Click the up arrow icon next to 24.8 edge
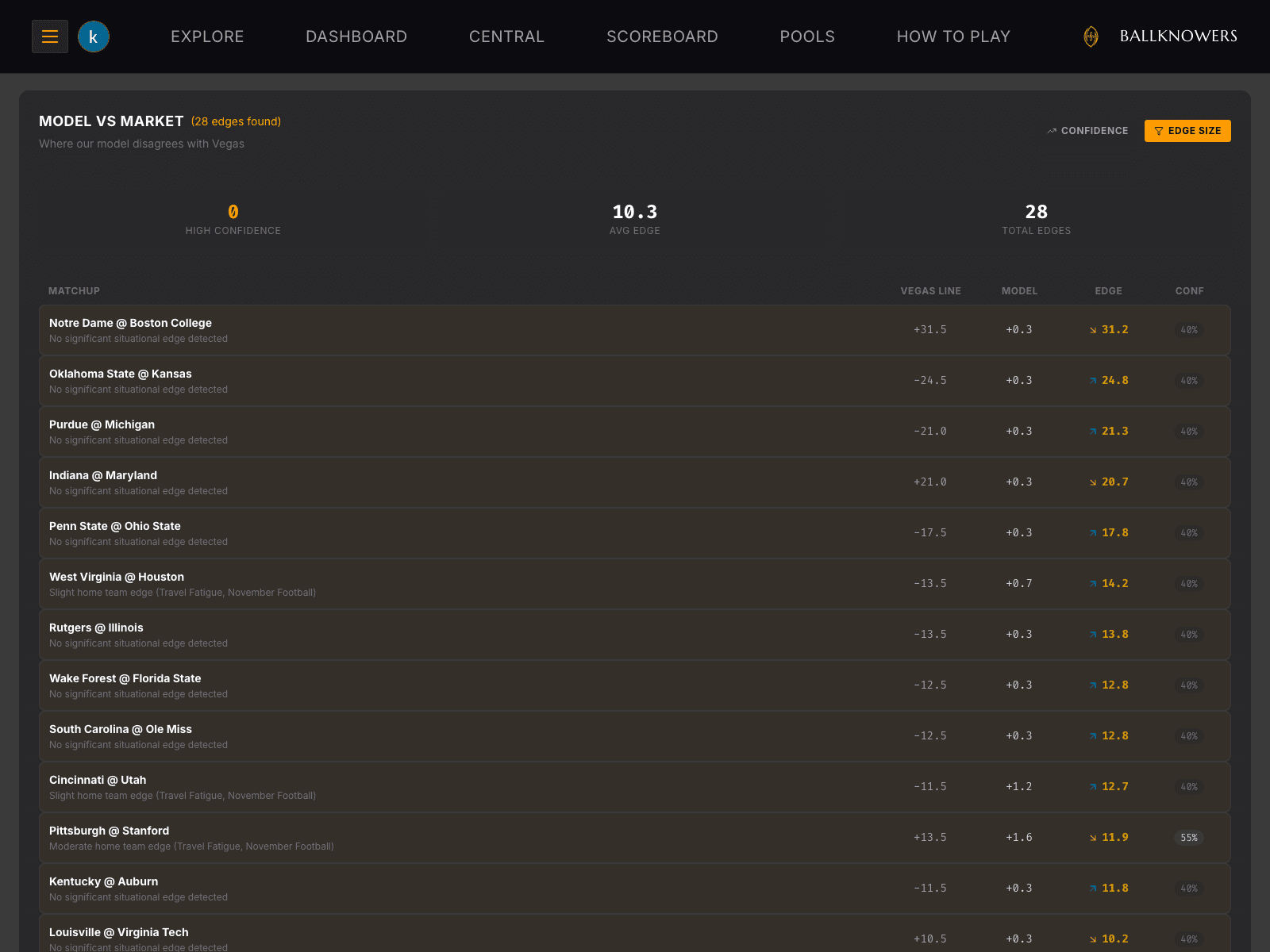Viewport: 1270px width, 952px height. click(1093, 381)
